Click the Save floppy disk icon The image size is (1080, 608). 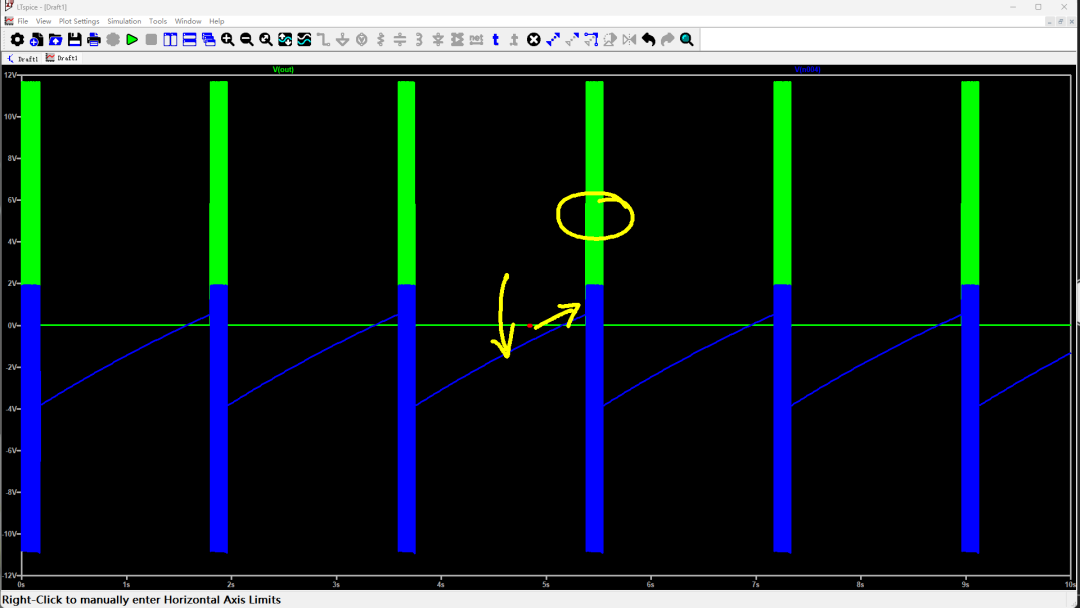[74, 39]
